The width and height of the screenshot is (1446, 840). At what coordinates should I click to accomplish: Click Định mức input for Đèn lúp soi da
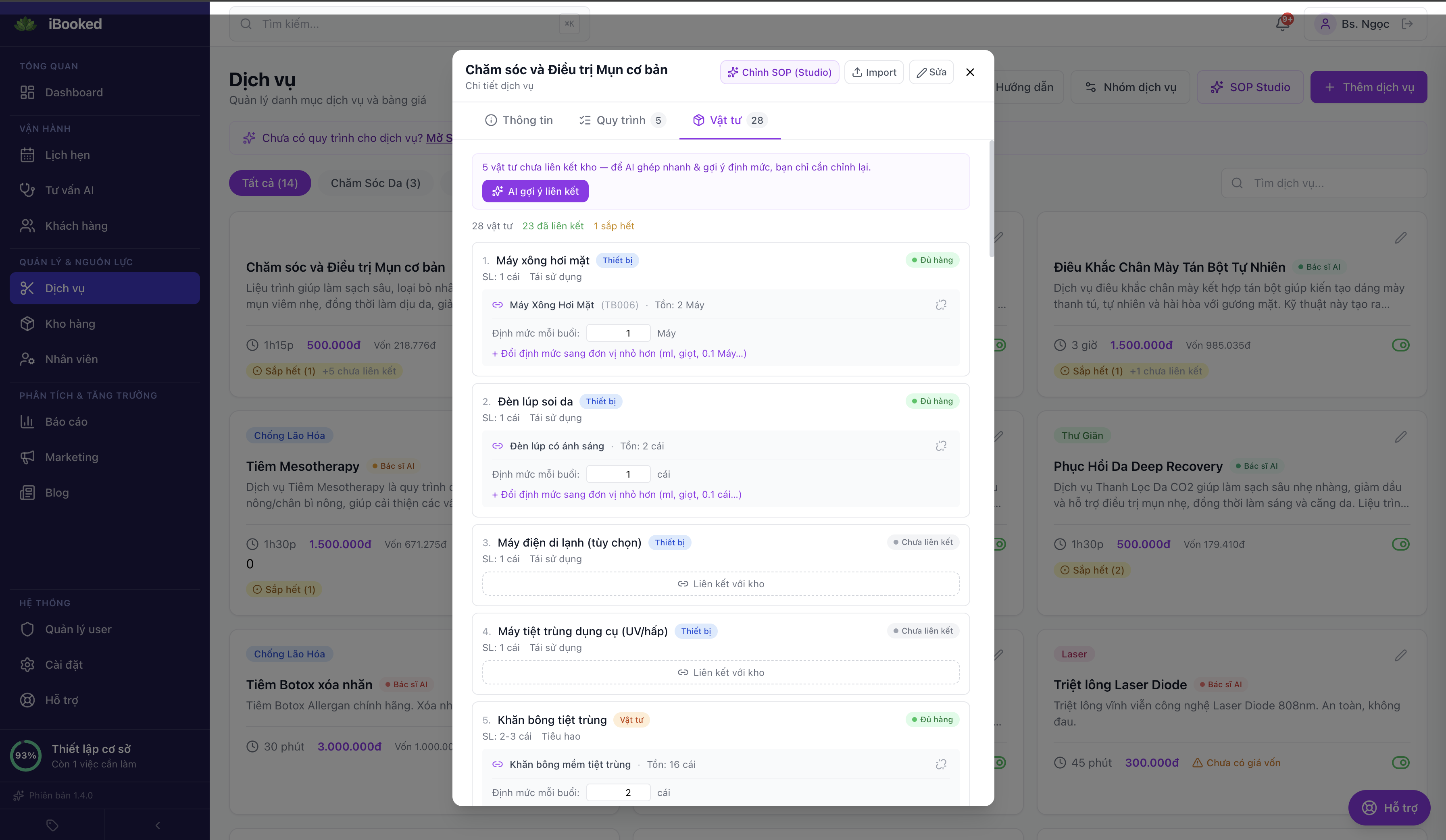coord(619,474)
